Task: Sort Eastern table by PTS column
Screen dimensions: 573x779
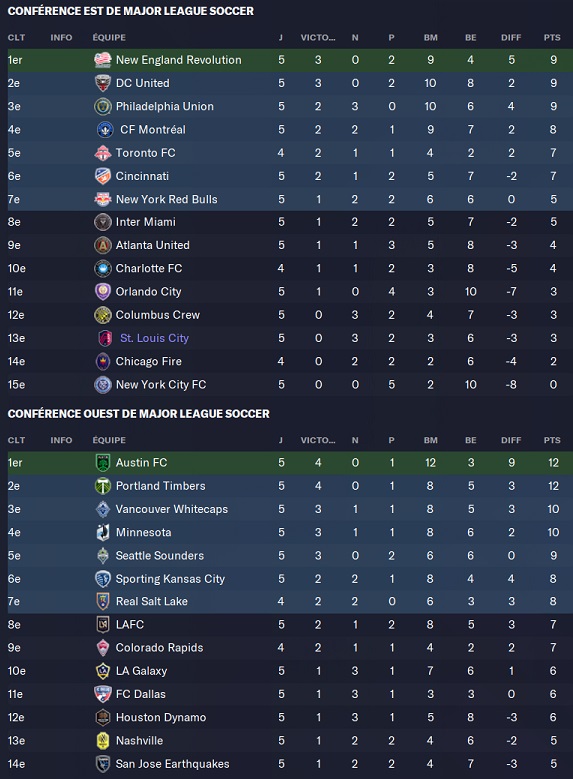Action: (552, 38)
